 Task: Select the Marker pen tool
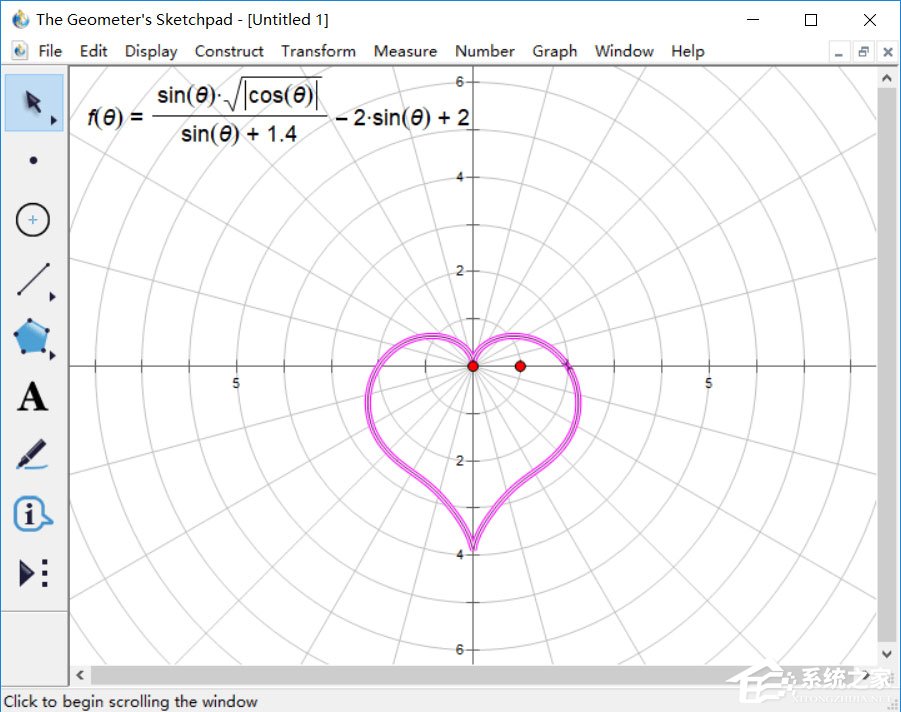pos(32,455)
